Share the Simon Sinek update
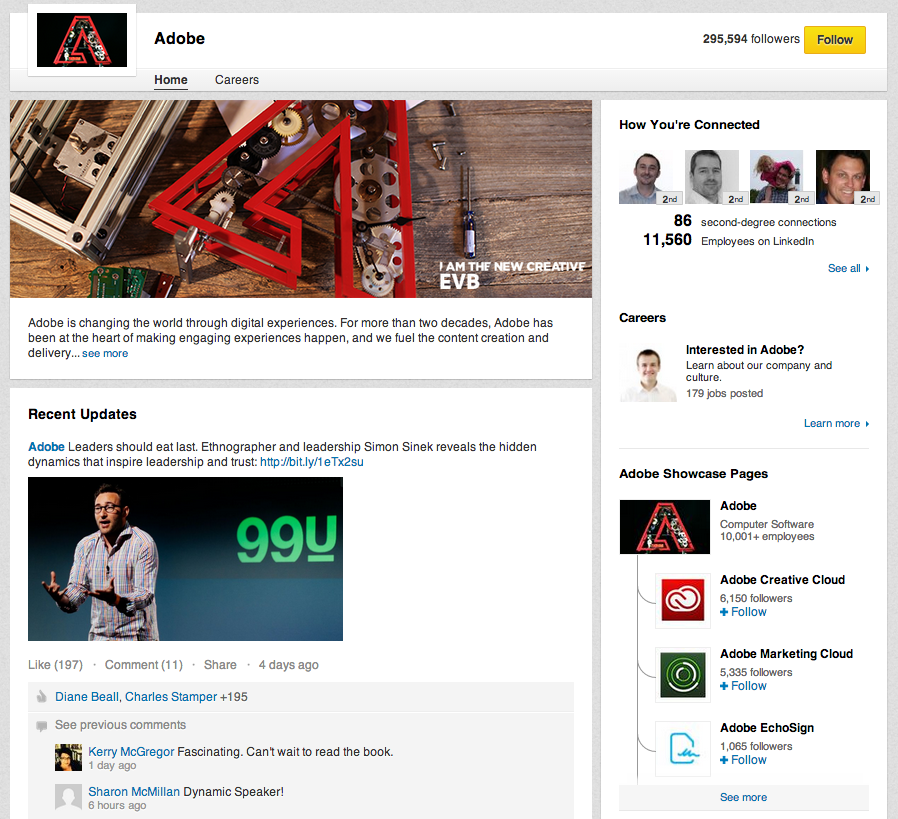 click(220, 664)
